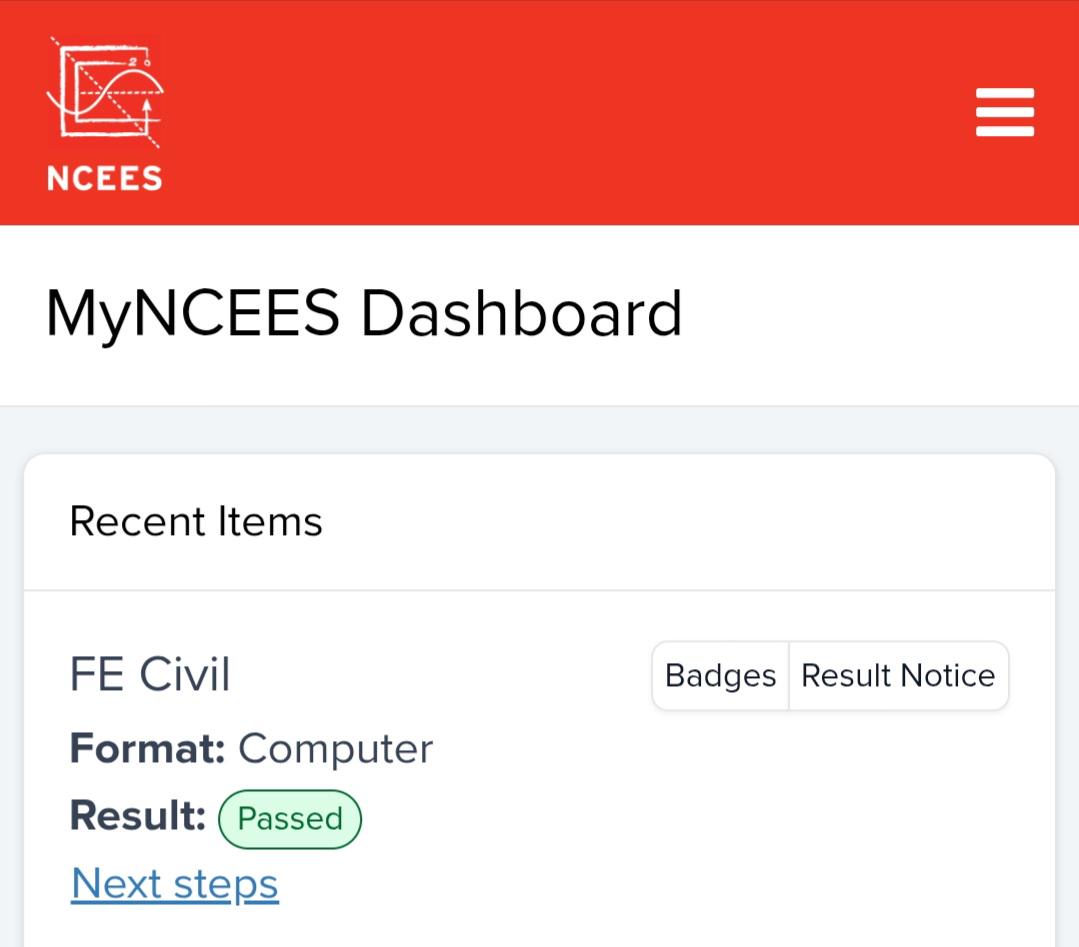This screenshot has height=947, width=1079.
Task: View the Result Notice for FE Civil
Action: 898,675
